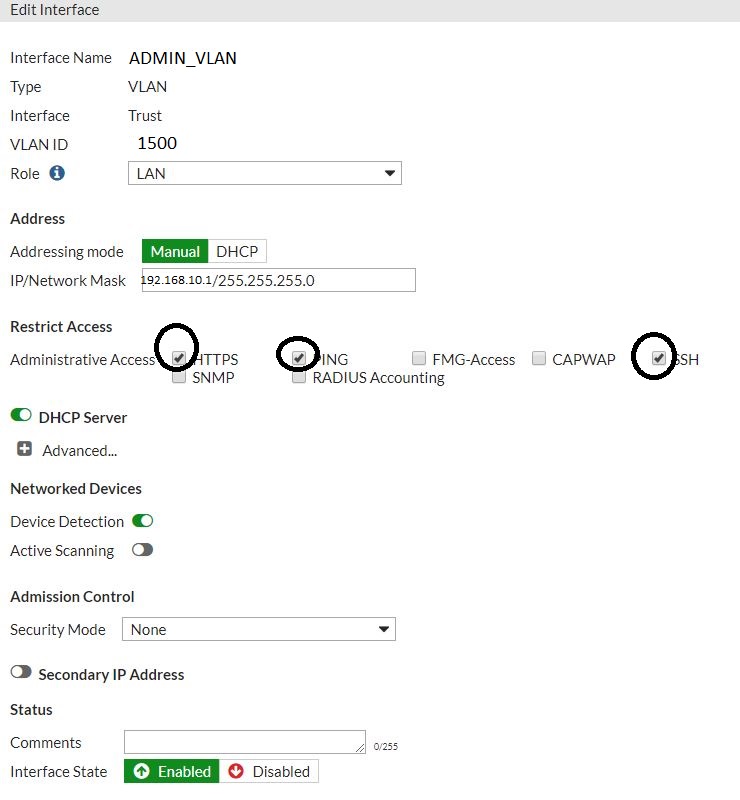This screenshot has width=740, height=800.
Task: Open the Role dropdown showing LAN
Action: point(265,173)
